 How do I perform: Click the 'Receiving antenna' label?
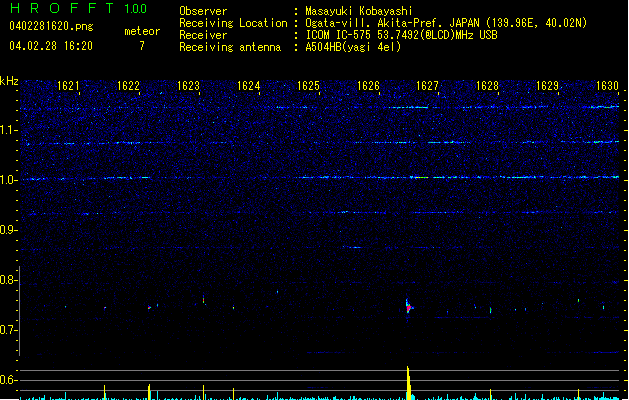230,47
